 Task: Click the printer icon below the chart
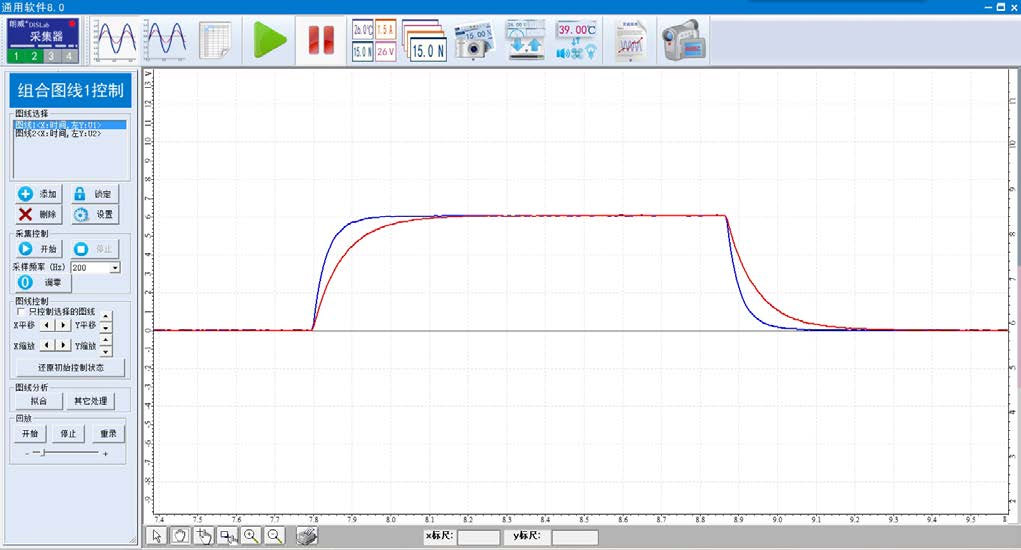[x=309, y=536]
